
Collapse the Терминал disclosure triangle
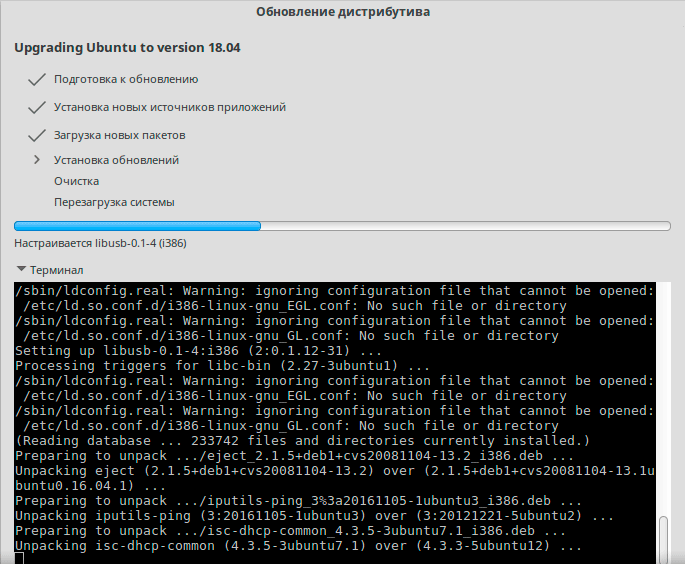pyautogui.click(x=21, y=270)
